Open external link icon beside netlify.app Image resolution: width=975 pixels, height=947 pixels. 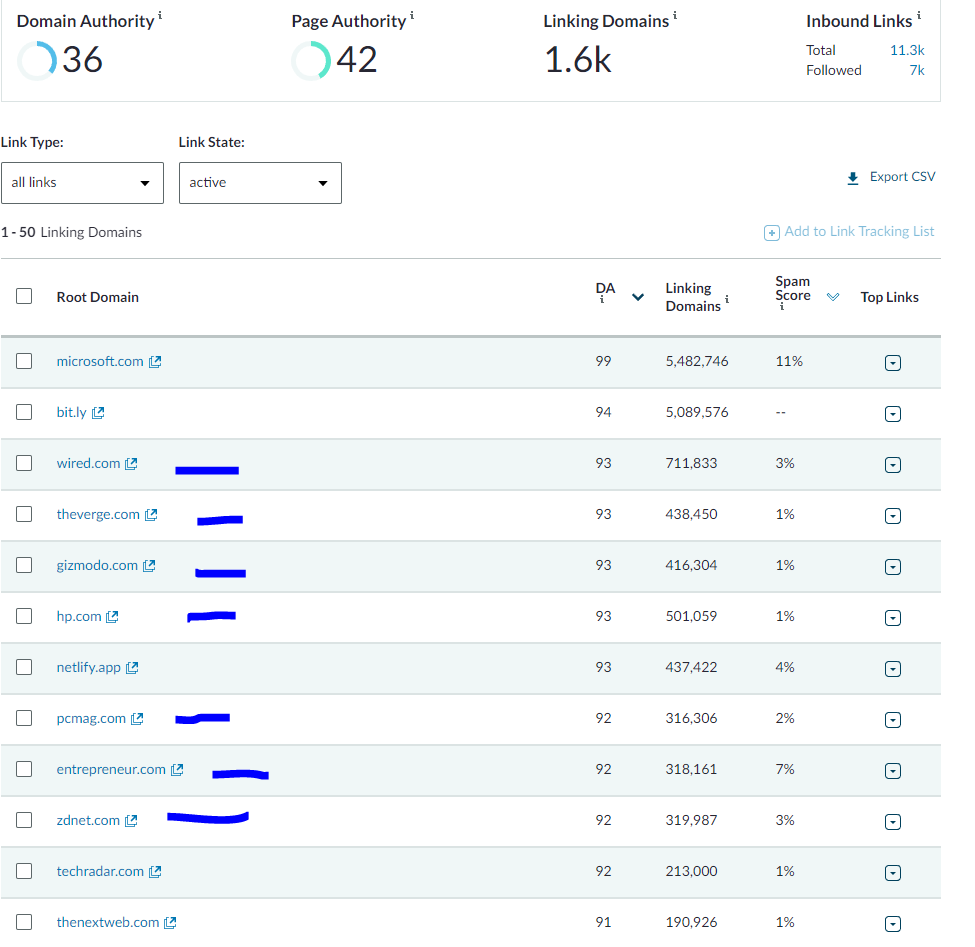pyautogui.click(x=132, y=668)
